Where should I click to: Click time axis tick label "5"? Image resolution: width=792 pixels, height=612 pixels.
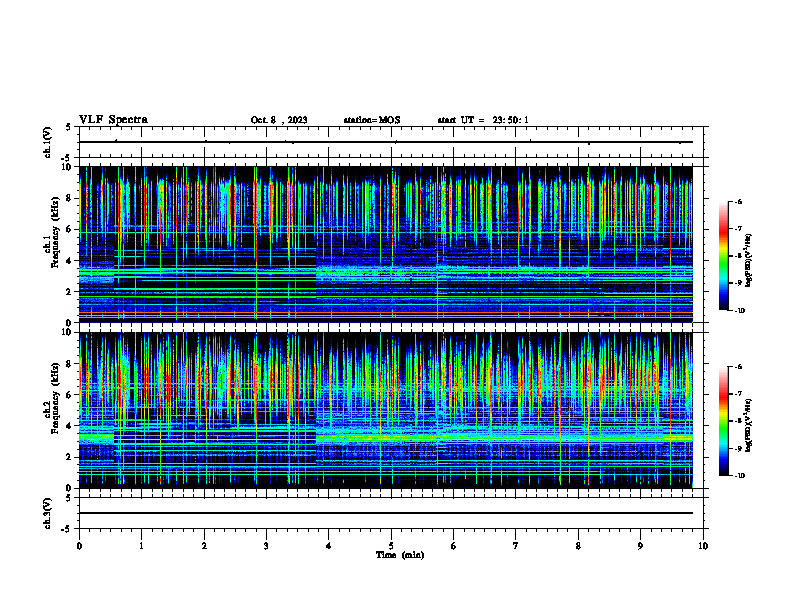coord(391,546)
